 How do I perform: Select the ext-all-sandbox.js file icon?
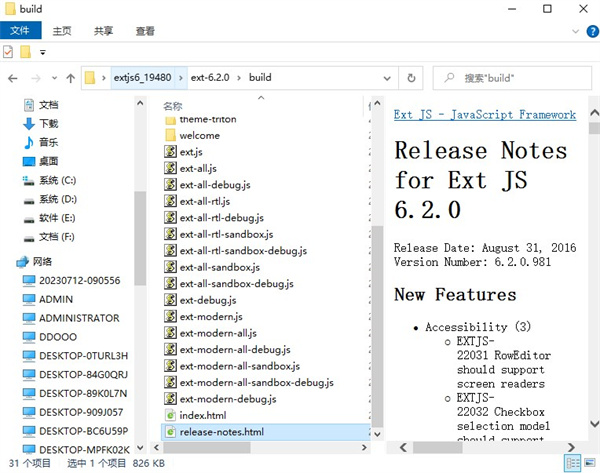pyautogui.click(x=170, y=267)
